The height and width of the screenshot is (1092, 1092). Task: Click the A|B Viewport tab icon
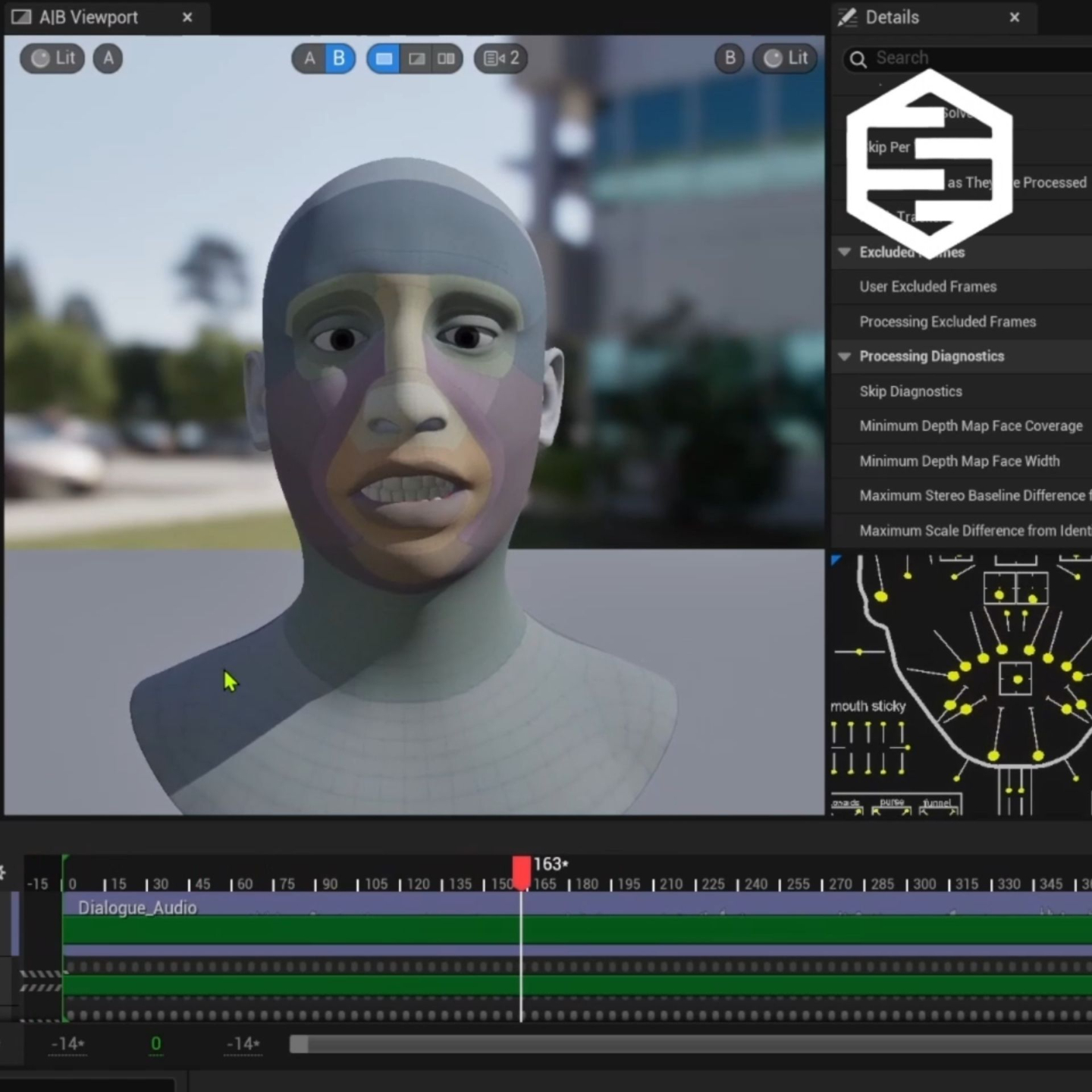21,17
